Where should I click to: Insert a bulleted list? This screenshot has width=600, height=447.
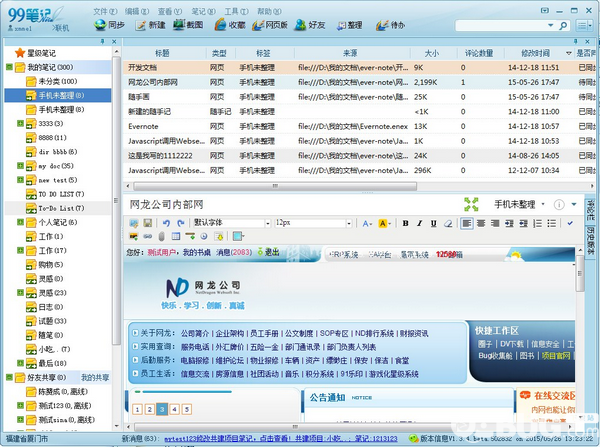[x=551, y=223]
